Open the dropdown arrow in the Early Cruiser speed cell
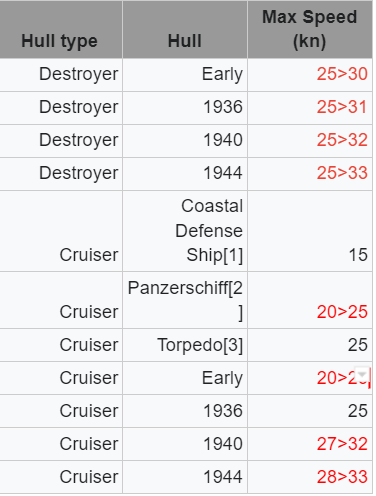 pyautogui.click(x=362, y=373)
